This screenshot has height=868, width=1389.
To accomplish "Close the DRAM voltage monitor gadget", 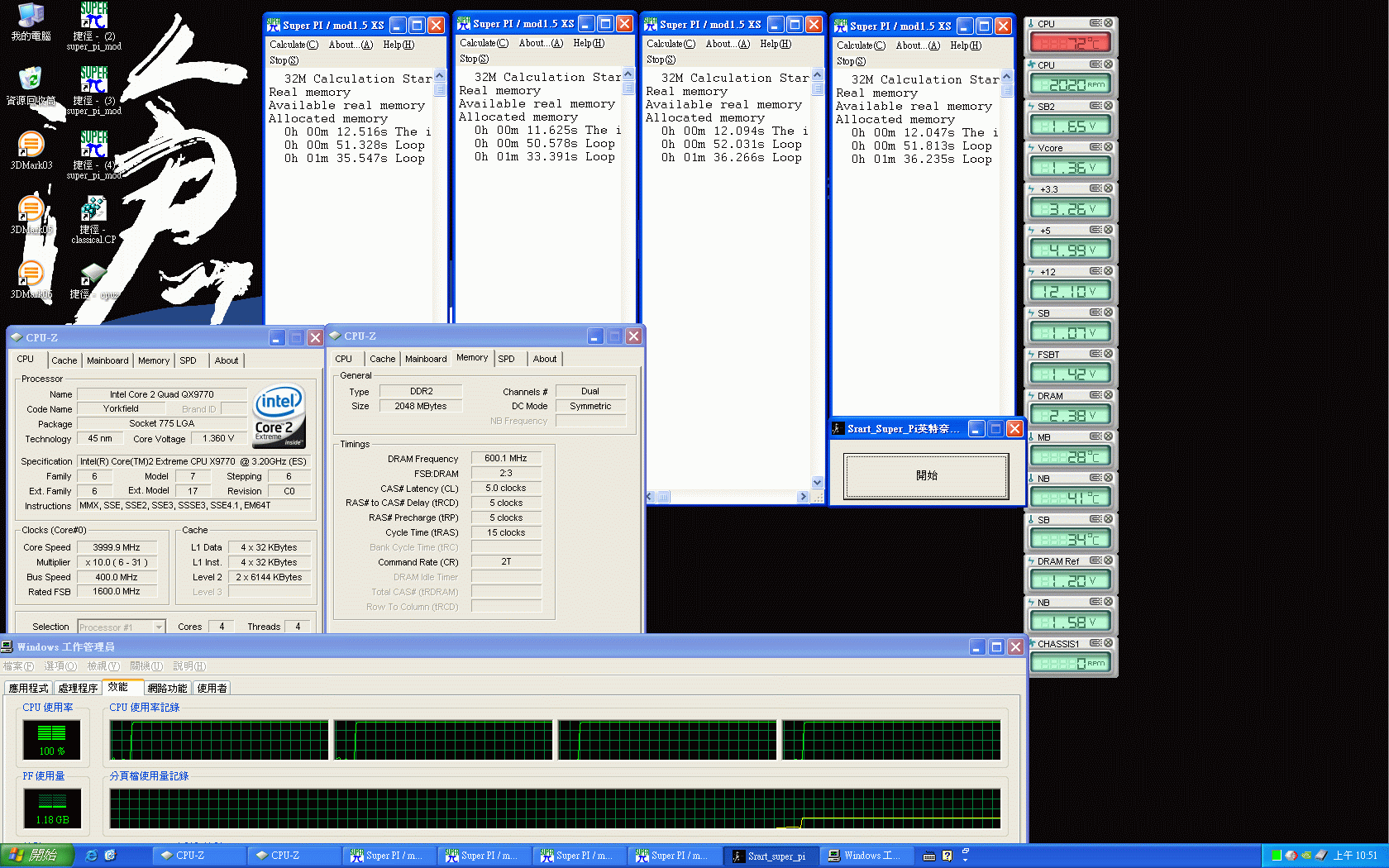I will tap(1108, 395).
